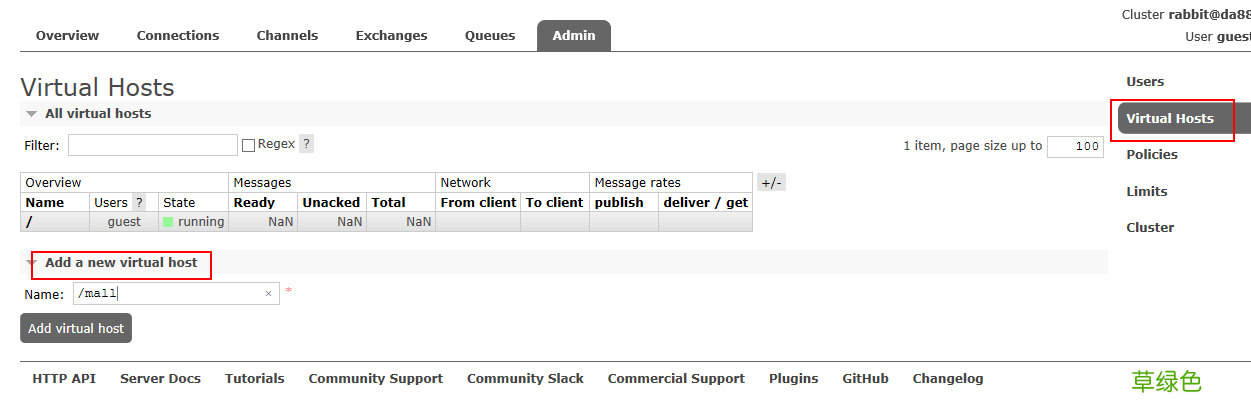The height and width of the screenshot is (415, 1251).
Task: Sort the table by Name column
Action: coord(45,202)
